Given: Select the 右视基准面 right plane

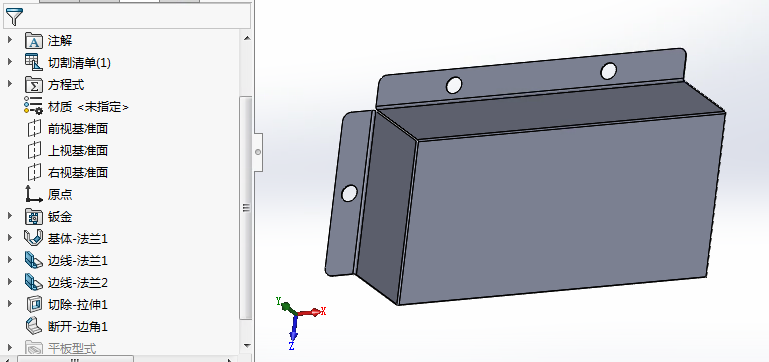Looking at the screenshot, I should (78, 173).
